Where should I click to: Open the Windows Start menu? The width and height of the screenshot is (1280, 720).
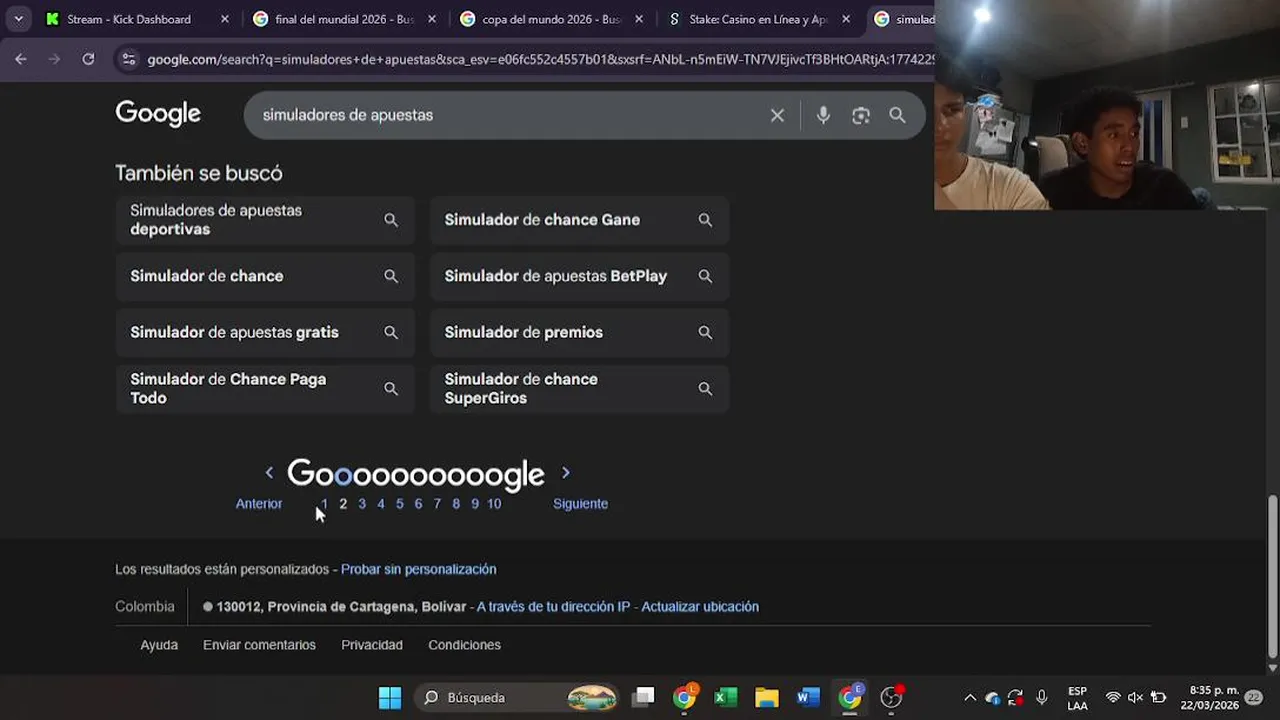pyautogui.click(x=390, y=698)
